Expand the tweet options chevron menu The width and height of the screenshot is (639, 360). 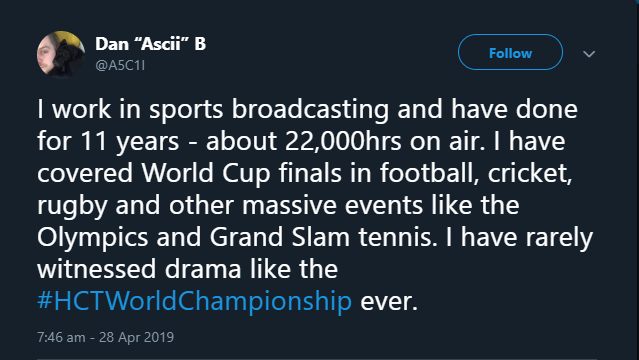click(x=589, y=54)
